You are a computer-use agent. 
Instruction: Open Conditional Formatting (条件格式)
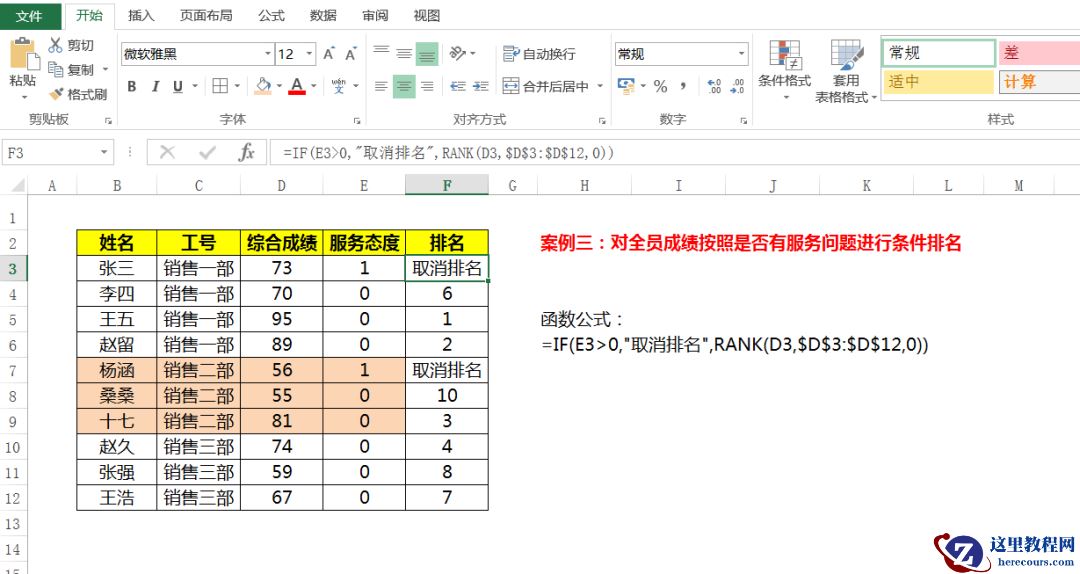[785, 70]
